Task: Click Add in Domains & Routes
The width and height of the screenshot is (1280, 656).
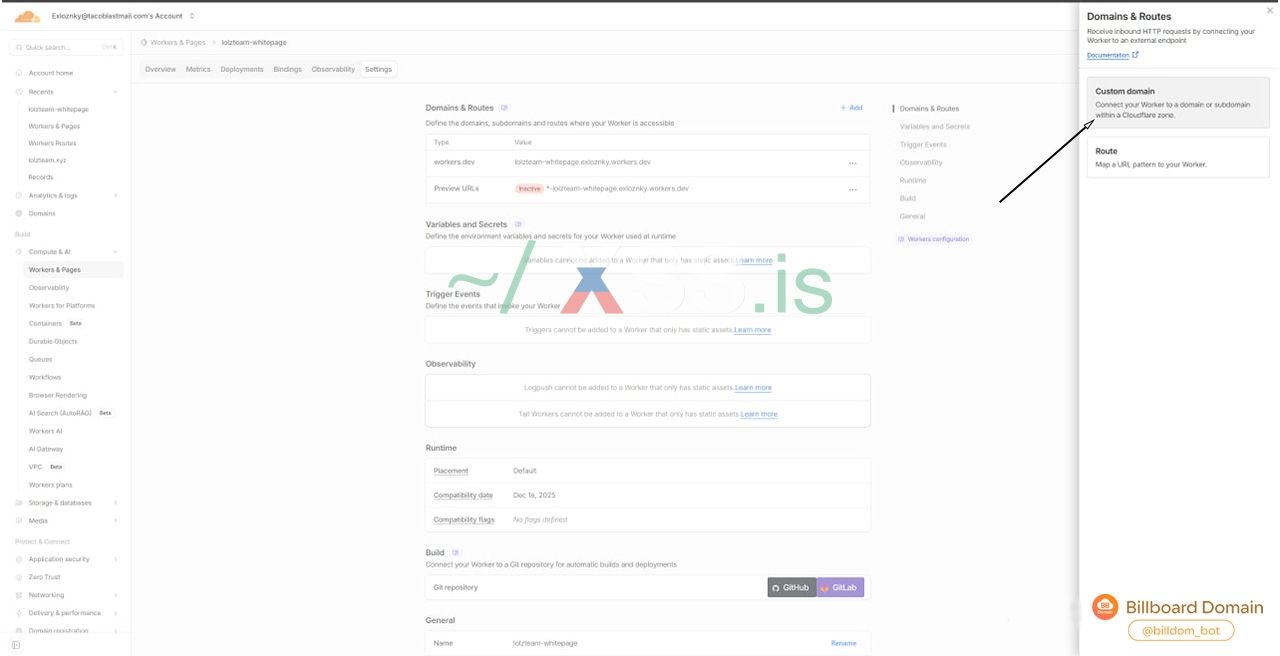Action: (851, 108)
